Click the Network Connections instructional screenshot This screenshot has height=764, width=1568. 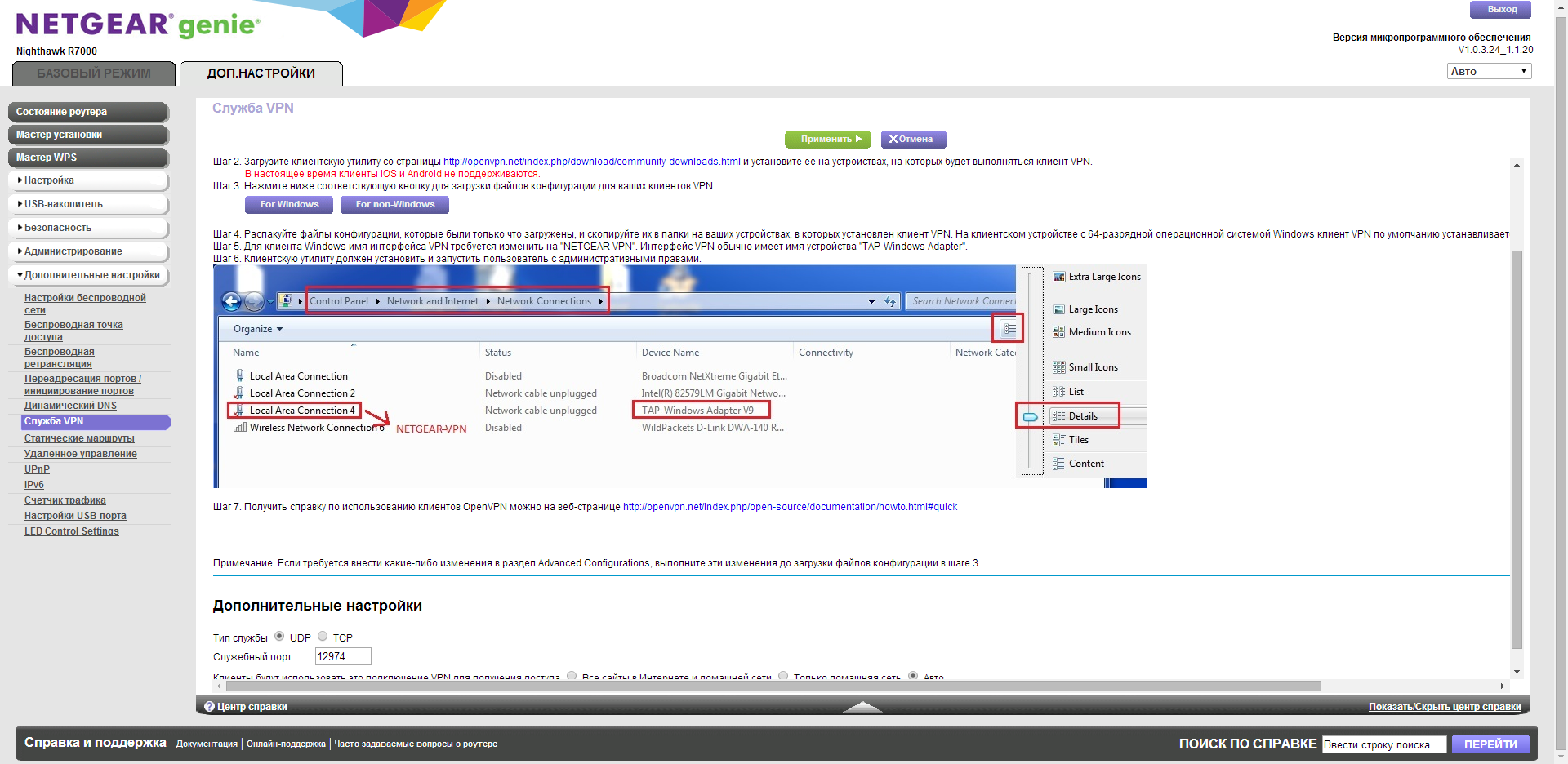point(680,376)
